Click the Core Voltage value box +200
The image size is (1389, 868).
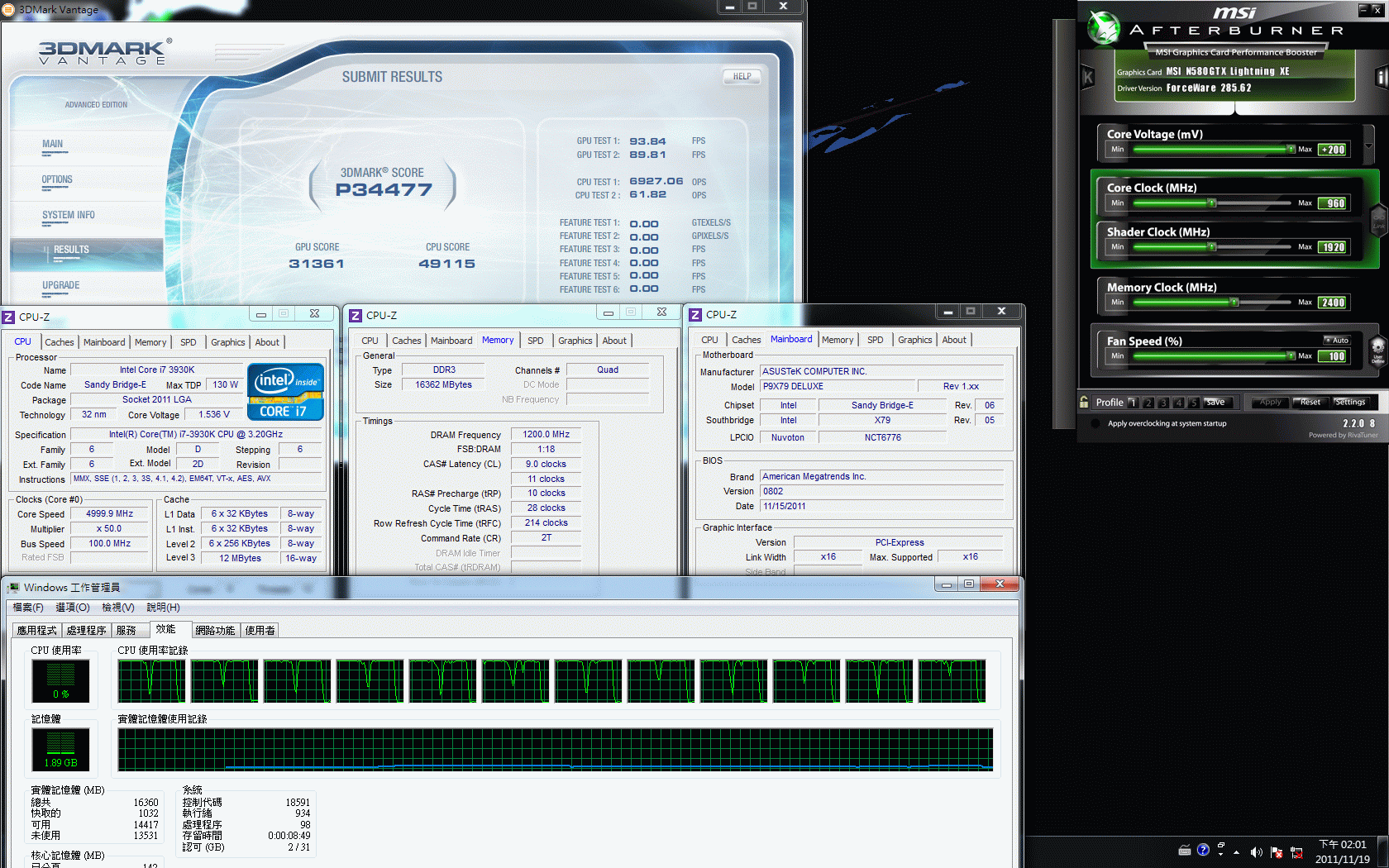point(1333,150)
